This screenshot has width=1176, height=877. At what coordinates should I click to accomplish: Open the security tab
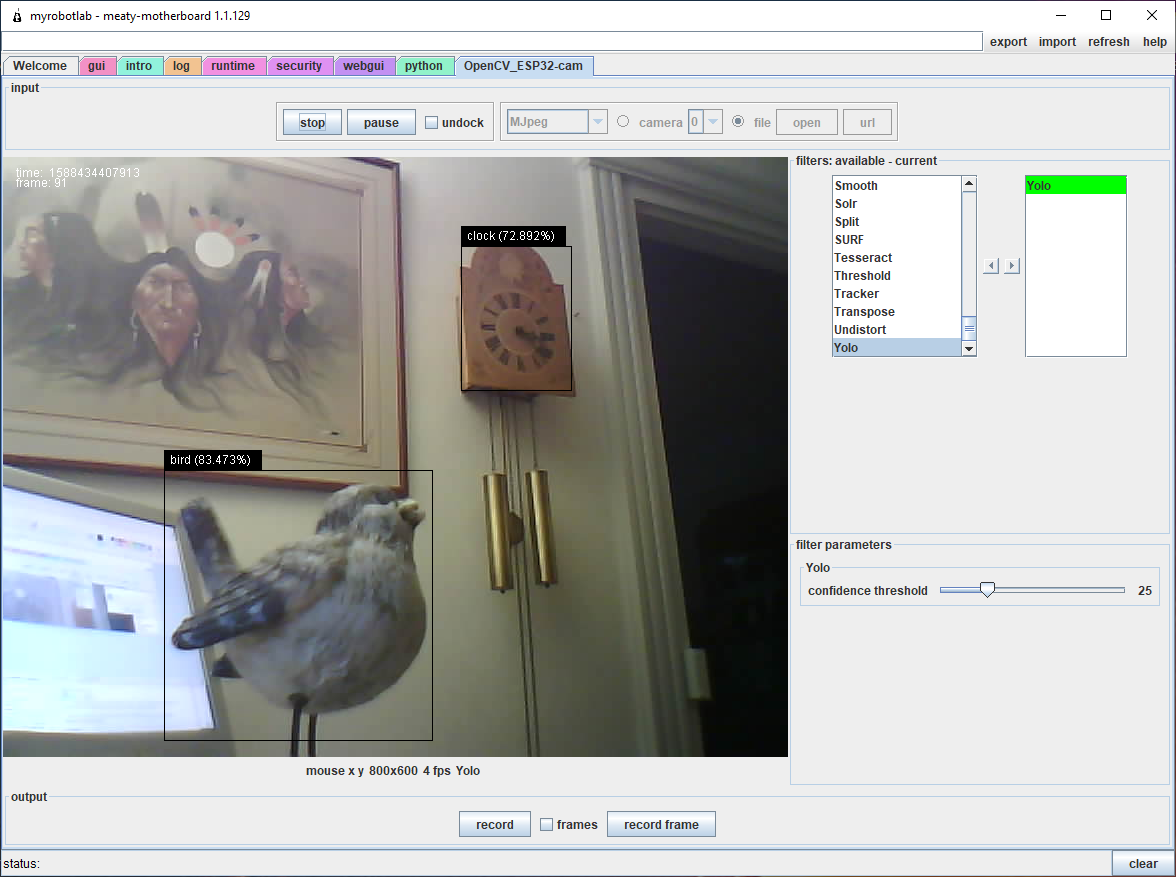[299, 66]
